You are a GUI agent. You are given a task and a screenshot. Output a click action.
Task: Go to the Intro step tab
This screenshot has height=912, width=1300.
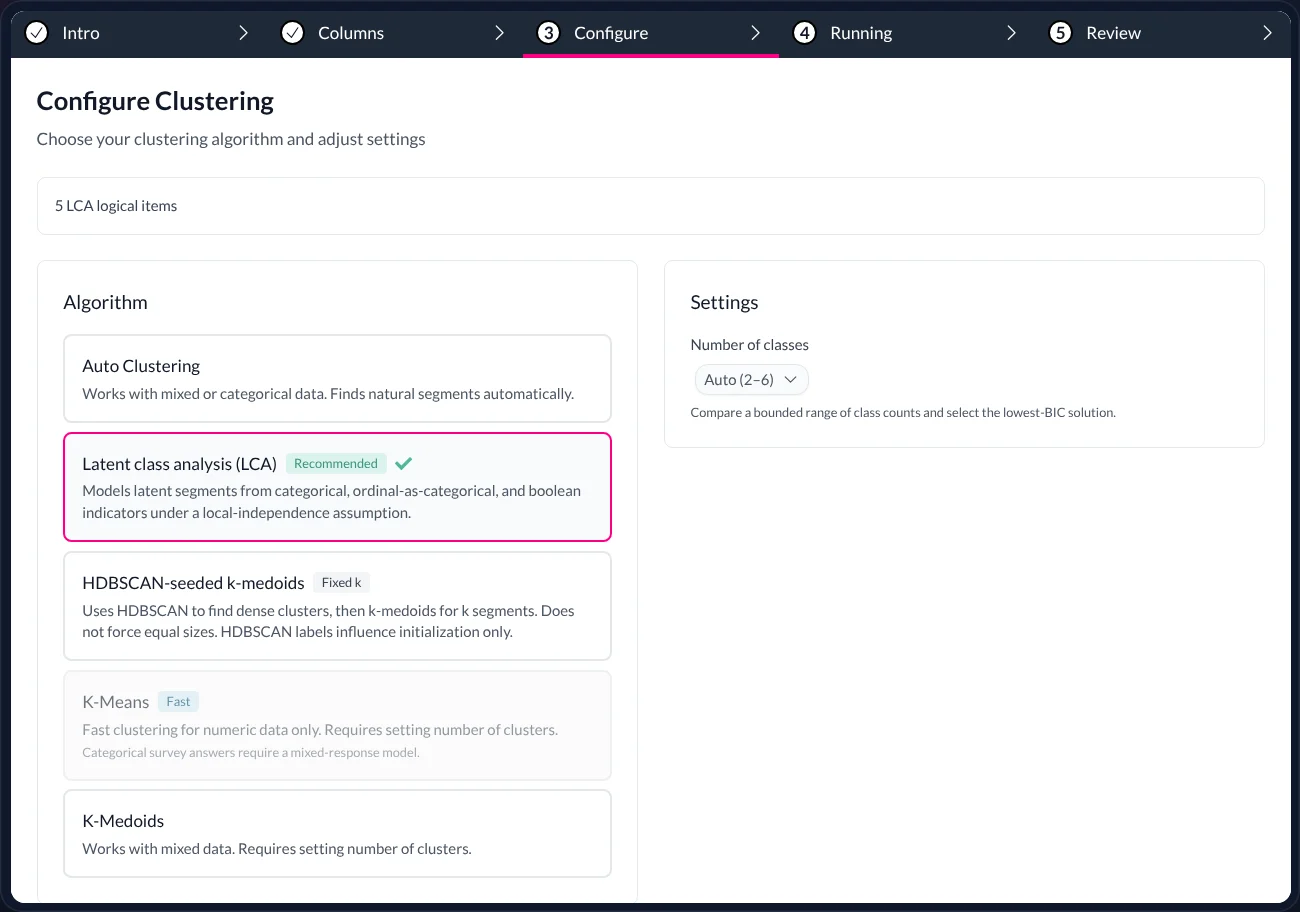click(139, 33)
